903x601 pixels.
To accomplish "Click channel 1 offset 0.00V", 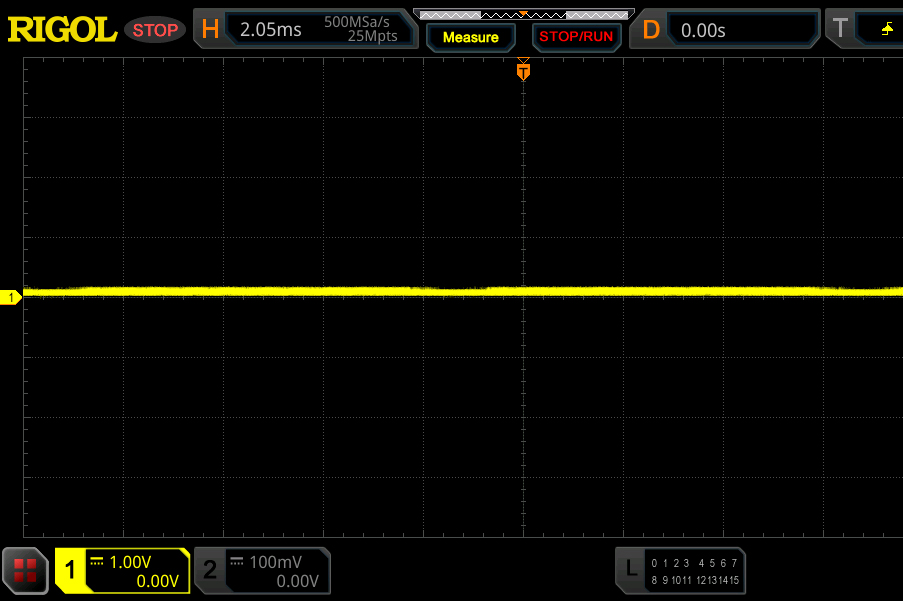I will (157, 581).
